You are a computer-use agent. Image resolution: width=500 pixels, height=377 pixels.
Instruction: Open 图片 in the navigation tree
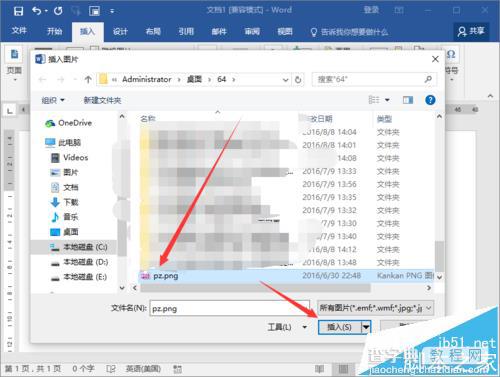(x=64, y=172)
